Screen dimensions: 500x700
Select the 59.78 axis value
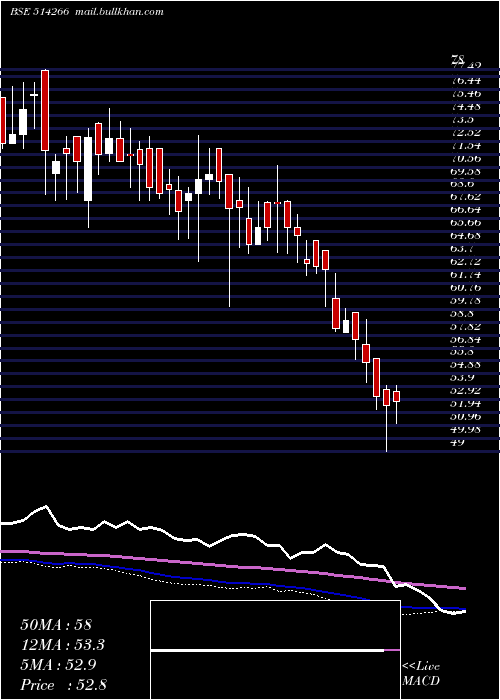[x=465, y=301]
